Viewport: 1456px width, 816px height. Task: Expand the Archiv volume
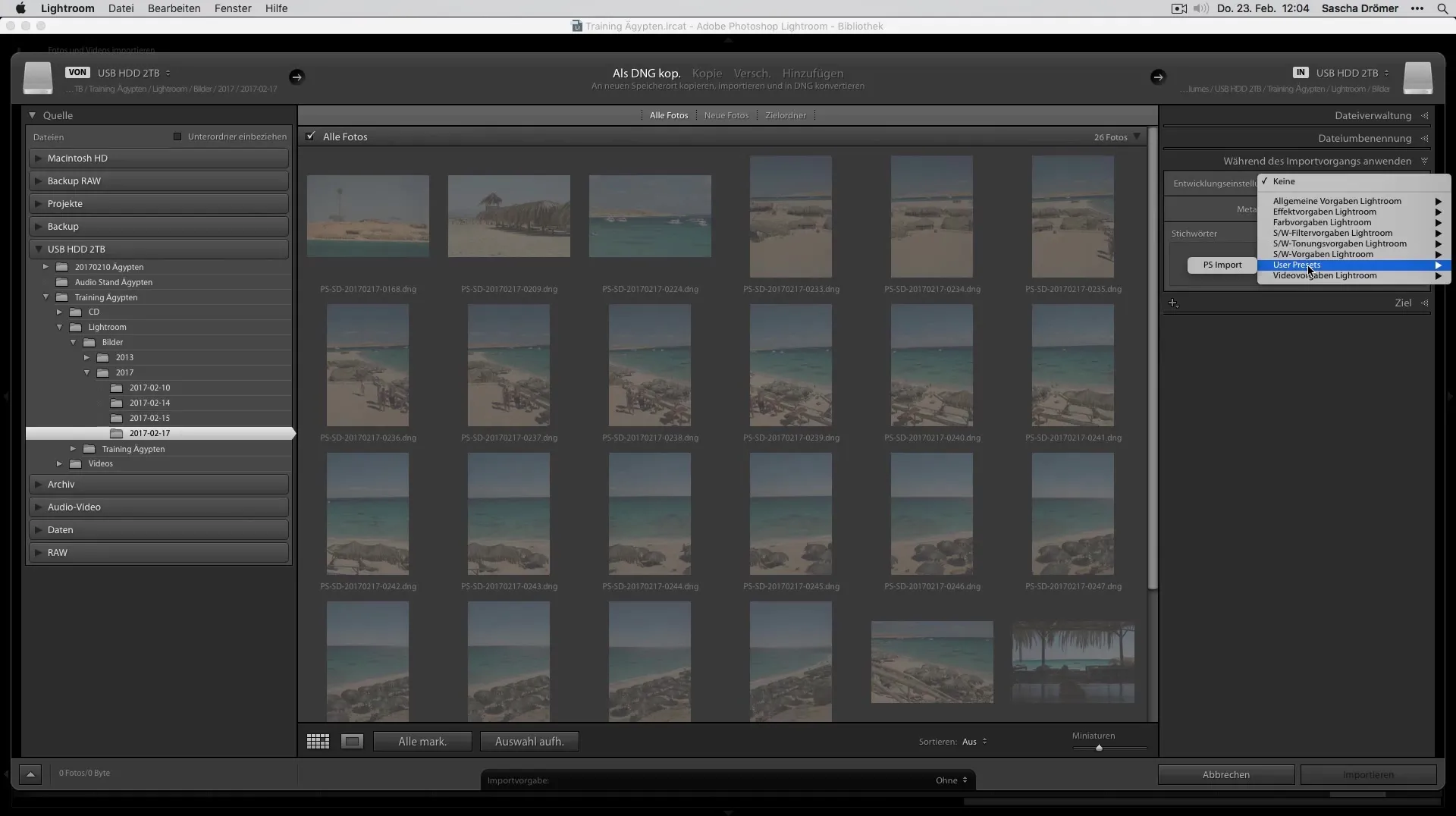(x=38, y=485)
